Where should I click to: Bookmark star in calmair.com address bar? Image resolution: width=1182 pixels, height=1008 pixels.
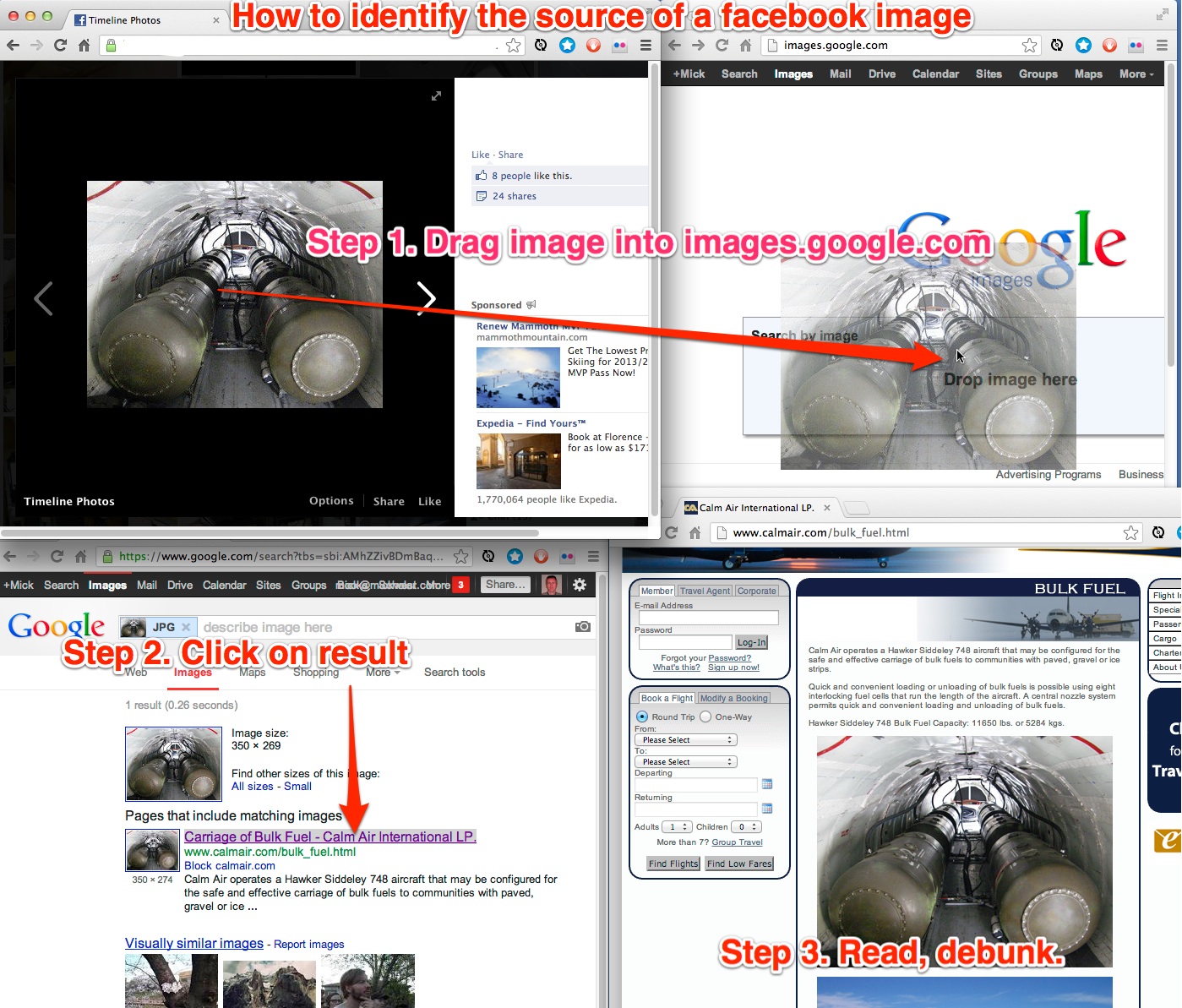click(x=1130, y=532)
